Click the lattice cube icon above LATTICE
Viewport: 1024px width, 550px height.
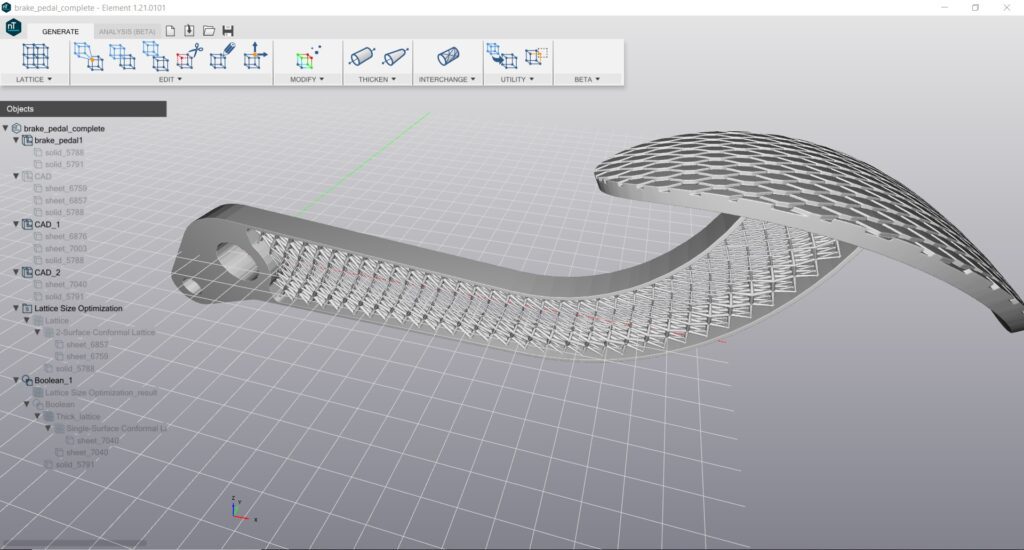tap(35, 56)
